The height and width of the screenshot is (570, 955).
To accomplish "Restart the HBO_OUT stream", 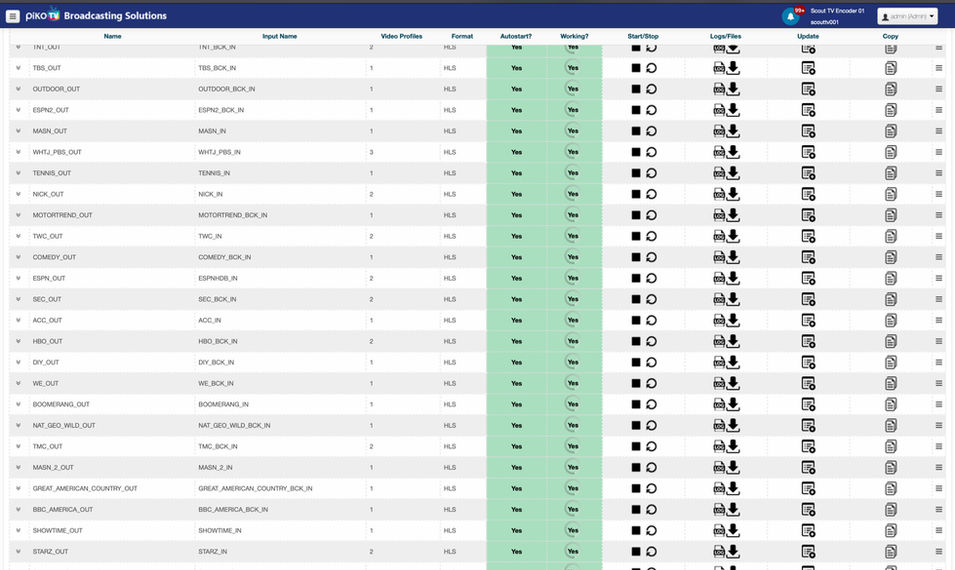I will click(x=651, y=341).
